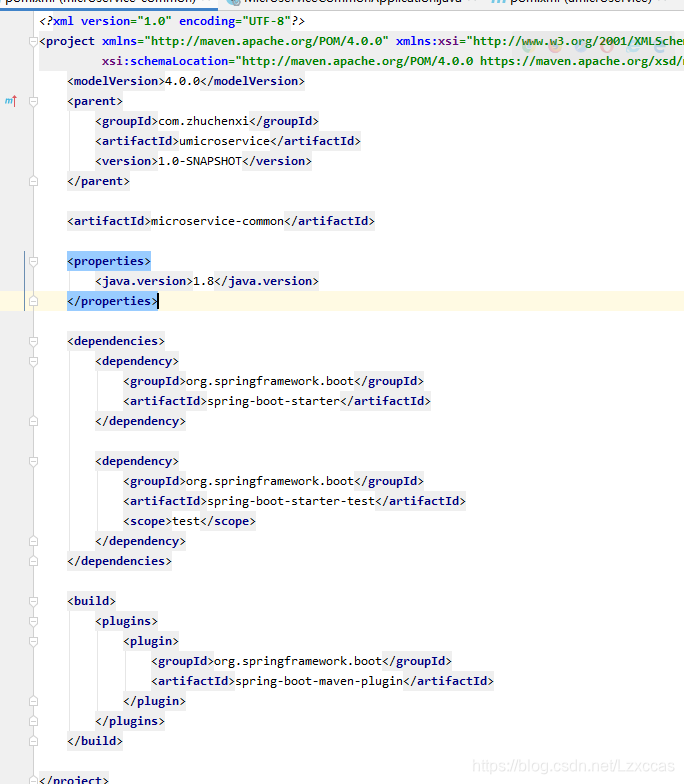Viewport: 684px width, 784px height.
Task: Click the modelVersion 4.0.0 line
Action: pos(186,81)
